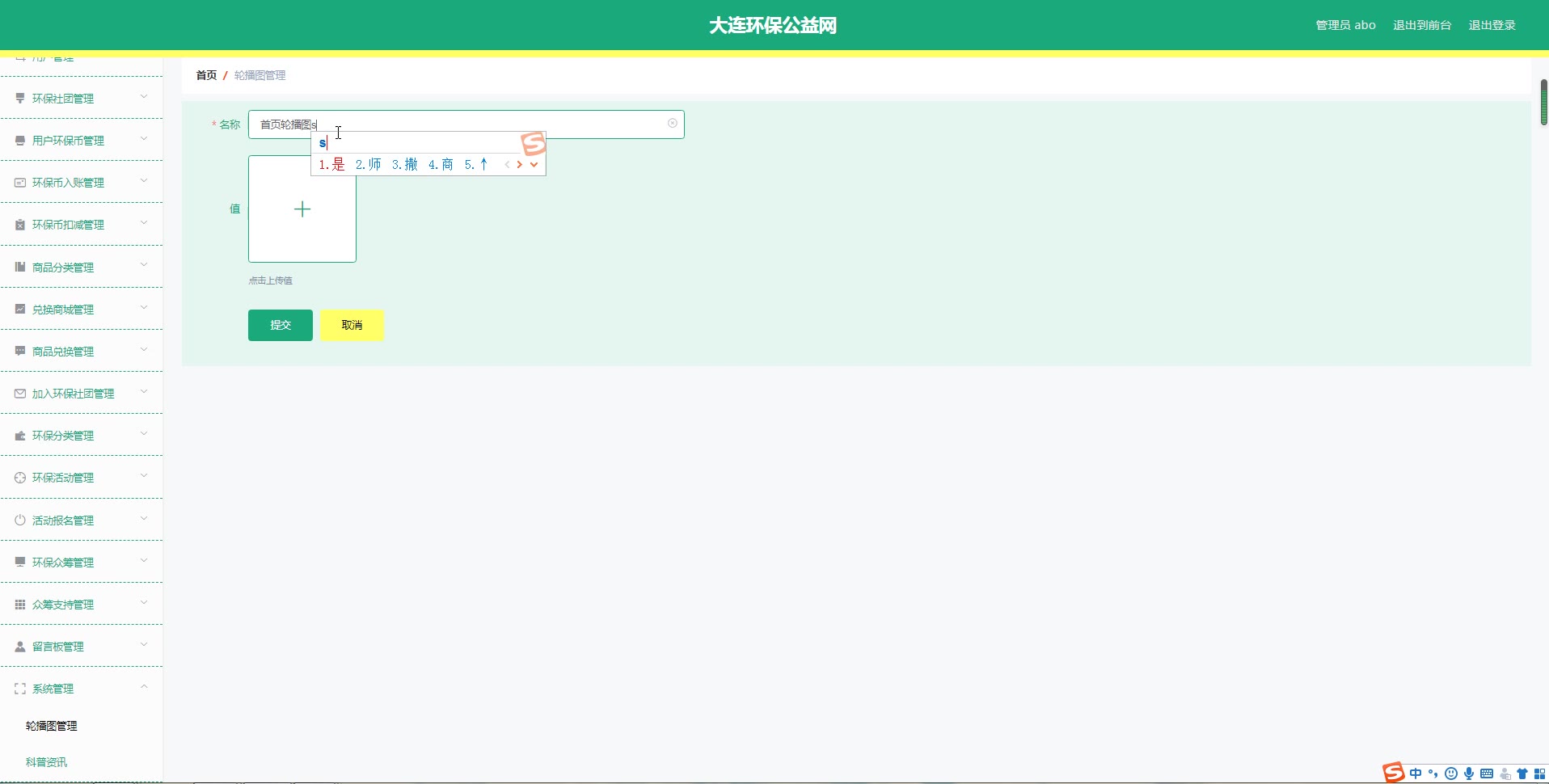1549x784 pixels.
Task: Pick IME candidate 3 撒
Action: tap(405, 165)
